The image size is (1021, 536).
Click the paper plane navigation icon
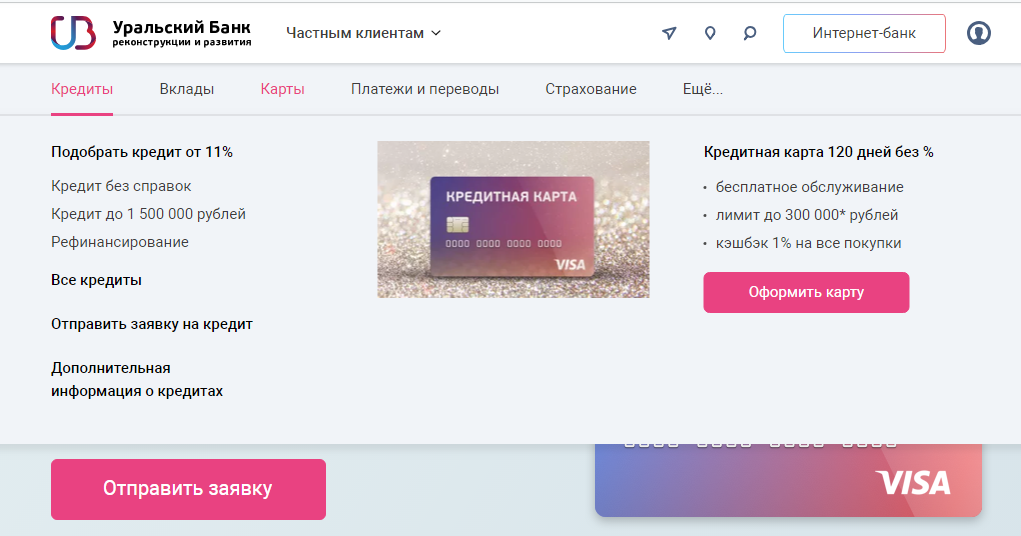point(669,33)
